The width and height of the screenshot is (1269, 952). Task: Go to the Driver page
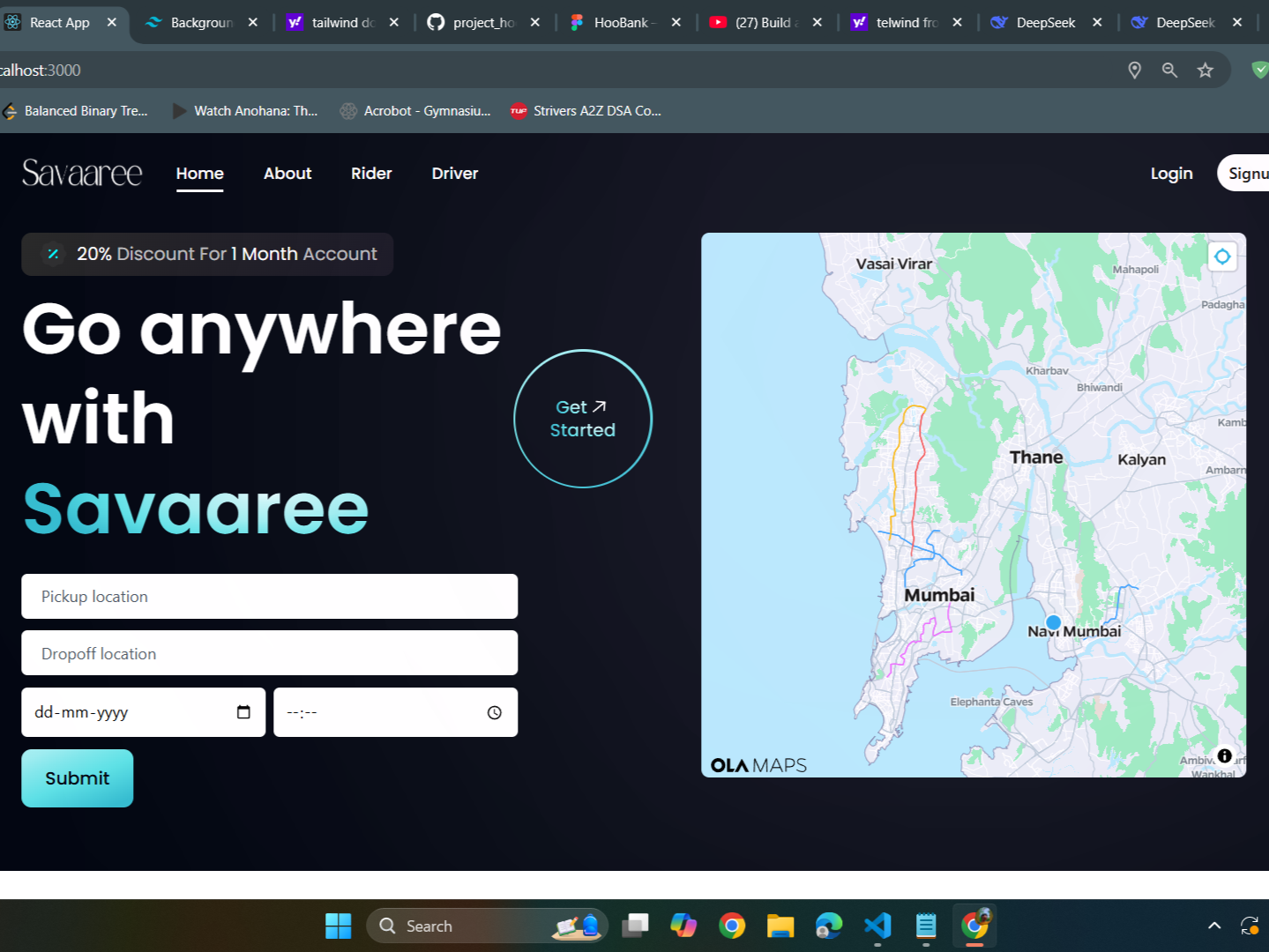coord(454,174)
